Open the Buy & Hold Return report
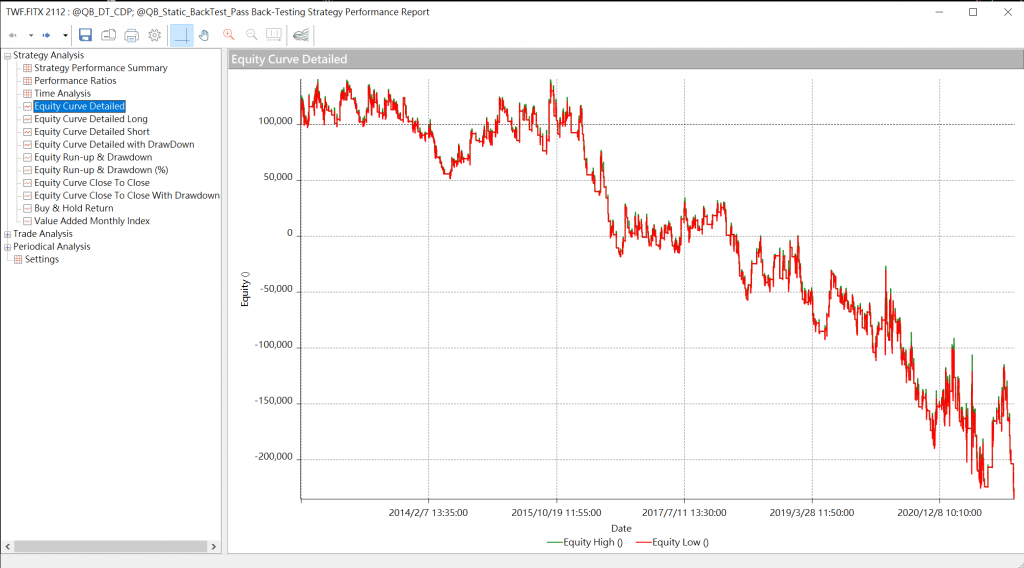The image size is (1024, 568). (x=73, y=208)
